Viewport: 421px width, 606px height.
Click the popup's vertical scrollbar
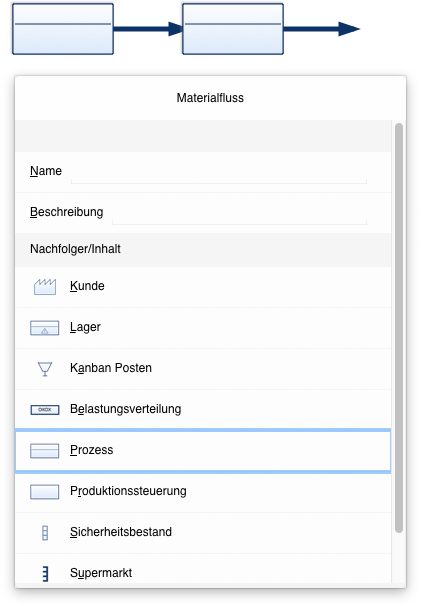point(399,328)
